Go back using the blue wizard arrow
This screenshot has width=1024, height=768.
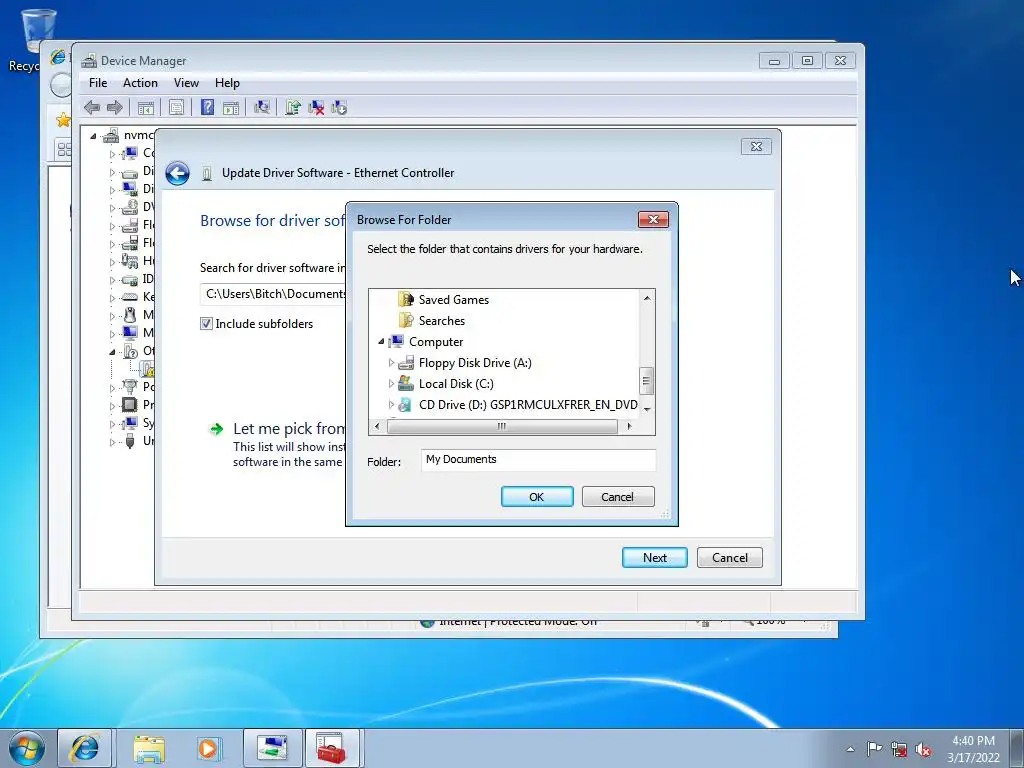coord(177,173)
